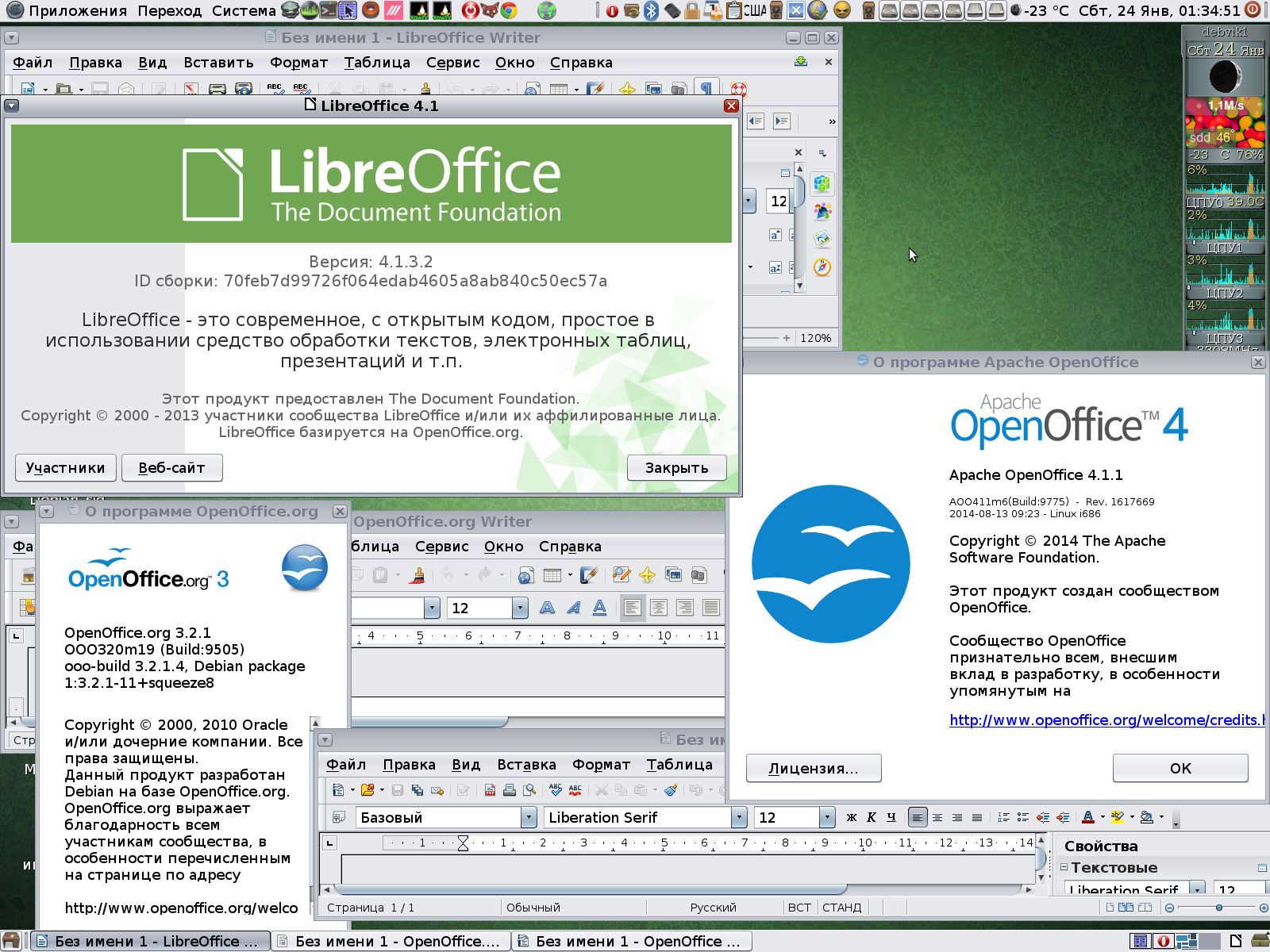Image resolution: width=1270 pixels, height=952 pixels.
Task: Click the Open folder icon in Apache OpenOffice toolbar
Action: [367, 790]
